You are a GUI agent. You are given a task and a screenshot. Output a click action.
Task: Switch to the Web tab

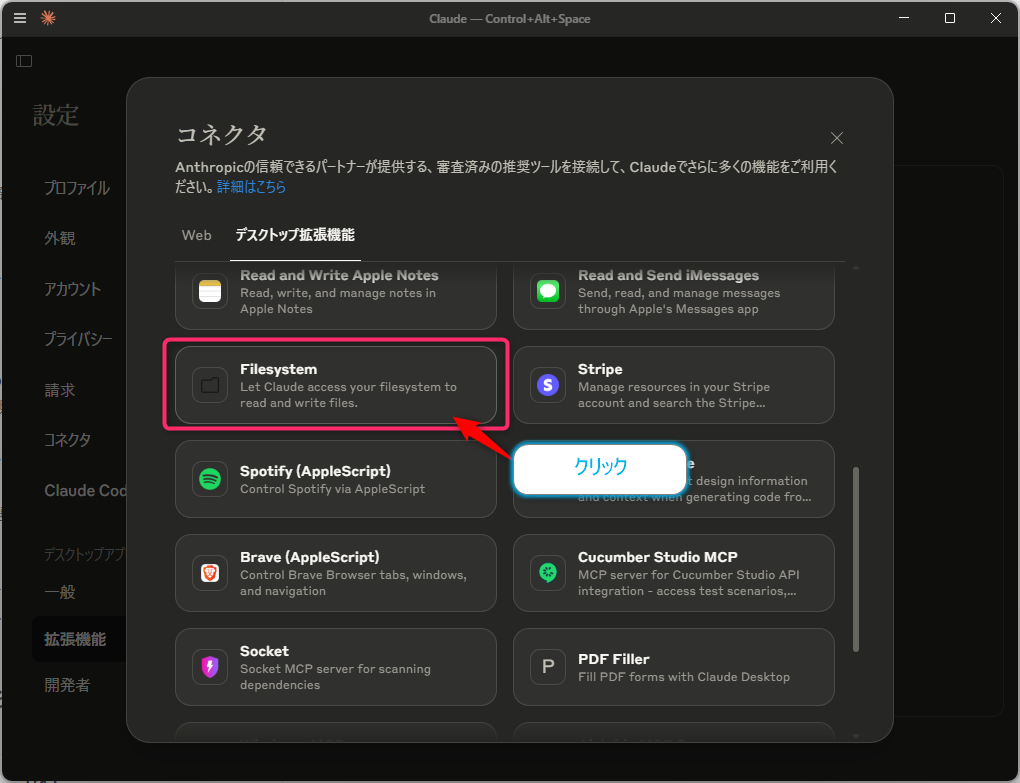196,235
